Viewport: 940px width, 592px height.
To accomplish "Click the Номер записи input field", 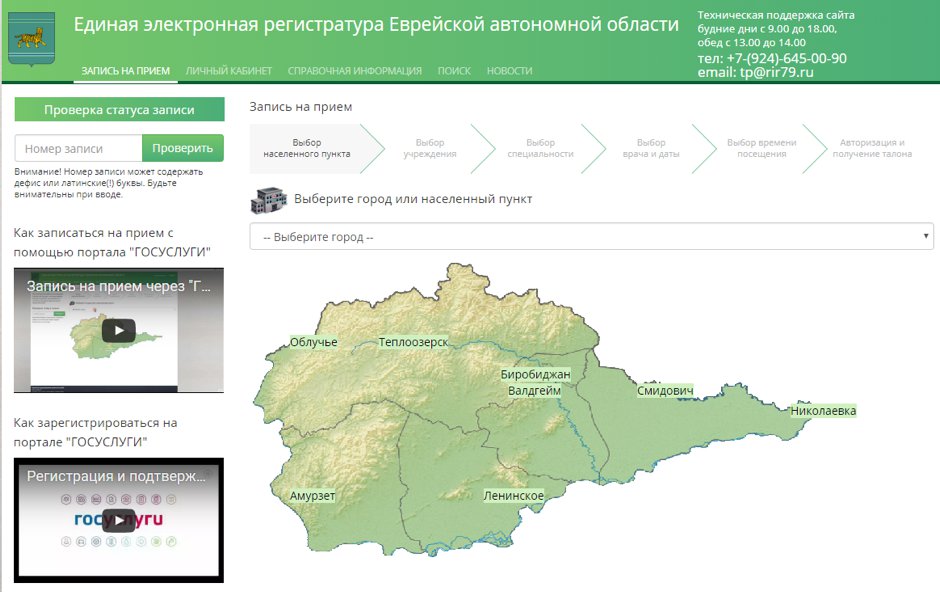I will click(79, 148).
